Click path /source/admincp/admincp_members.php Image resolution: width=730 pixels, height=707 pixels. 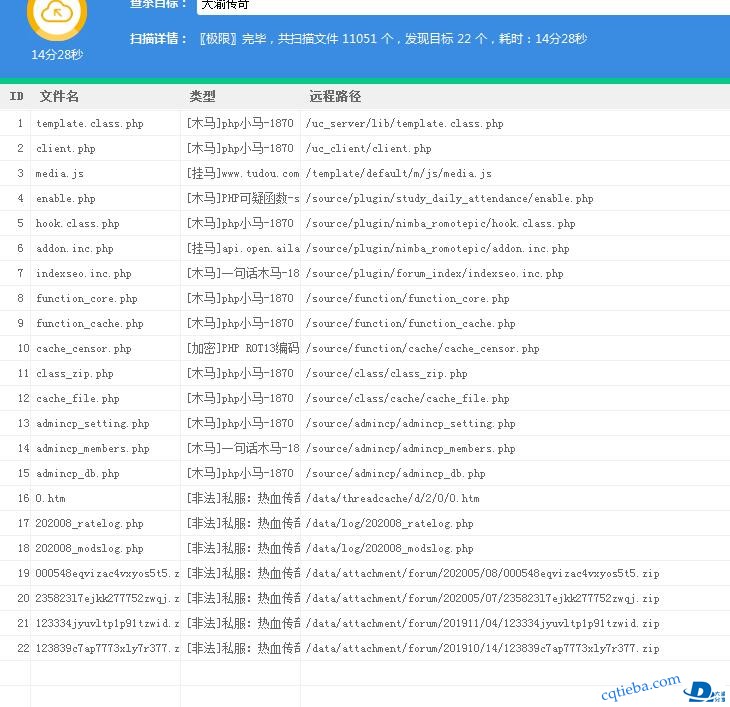tap(411, 449)
